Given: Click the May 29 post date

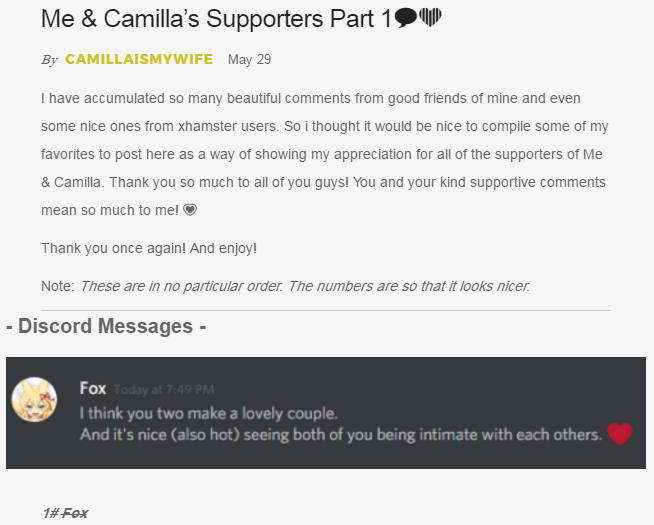Looking at the screenshot, I should pos(249,60).
